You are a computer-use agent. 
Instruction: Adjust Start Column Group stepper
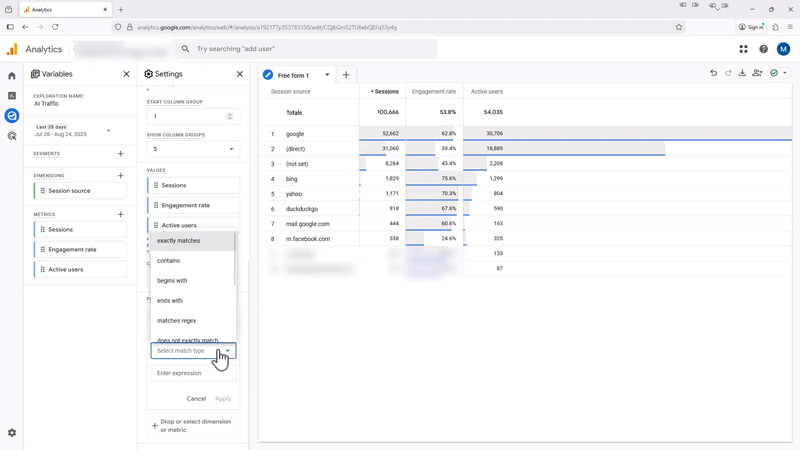tap(229, 116)
